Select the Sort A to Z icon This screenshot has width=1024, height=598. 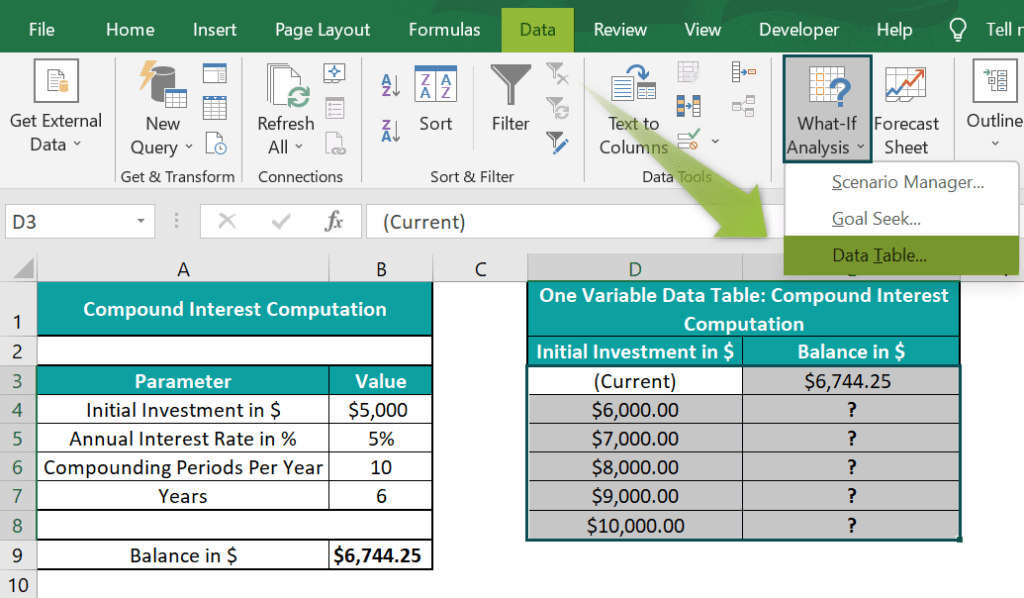(390, 84)
